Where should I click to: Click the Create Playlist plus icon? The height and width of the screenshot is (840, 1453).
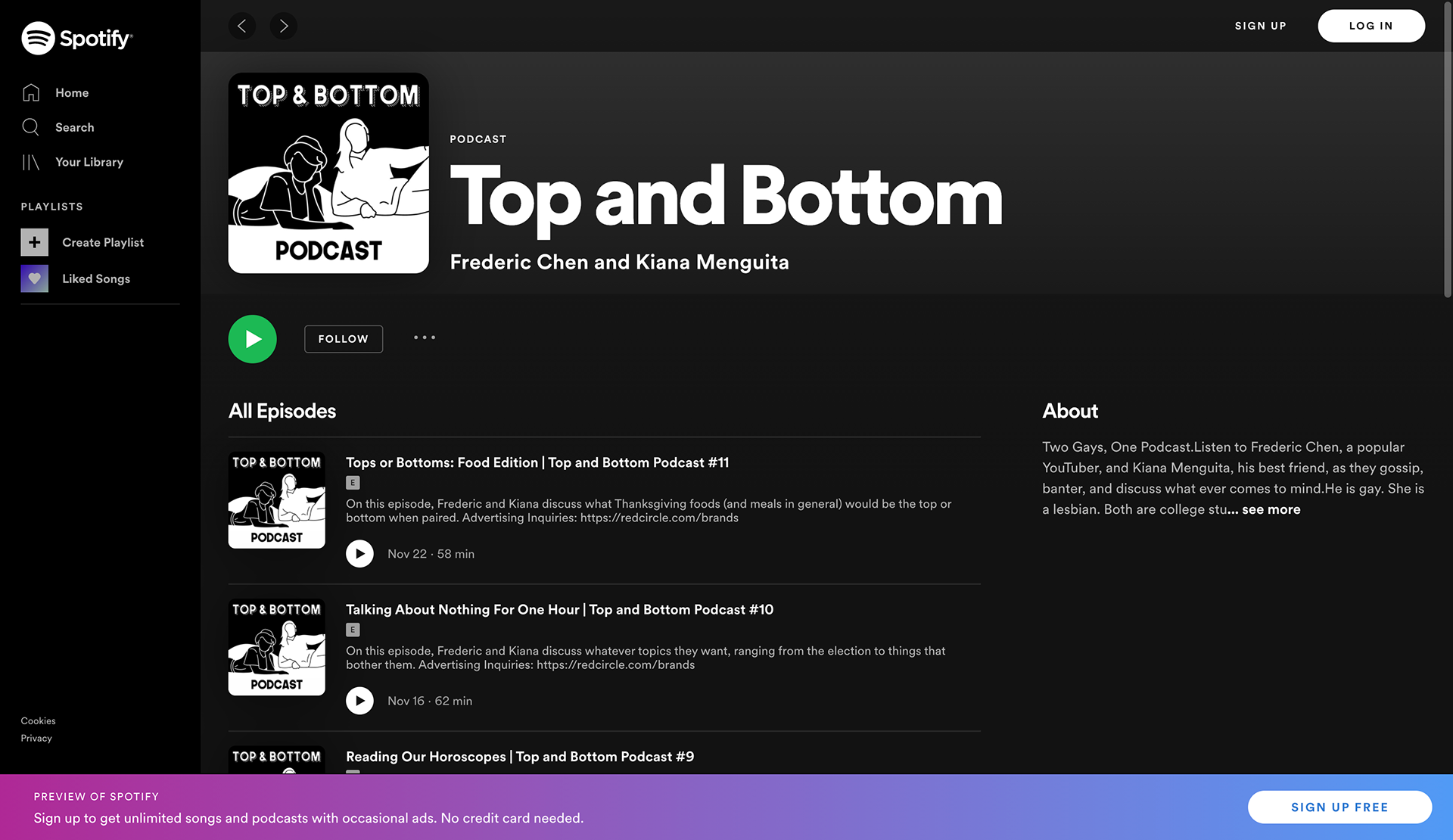[x=34, y=242]
